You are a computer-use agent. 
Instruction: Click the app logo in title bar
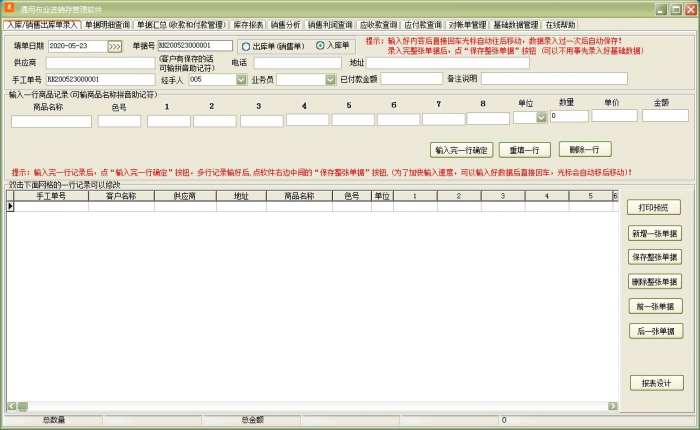click(x=9, y=8)
